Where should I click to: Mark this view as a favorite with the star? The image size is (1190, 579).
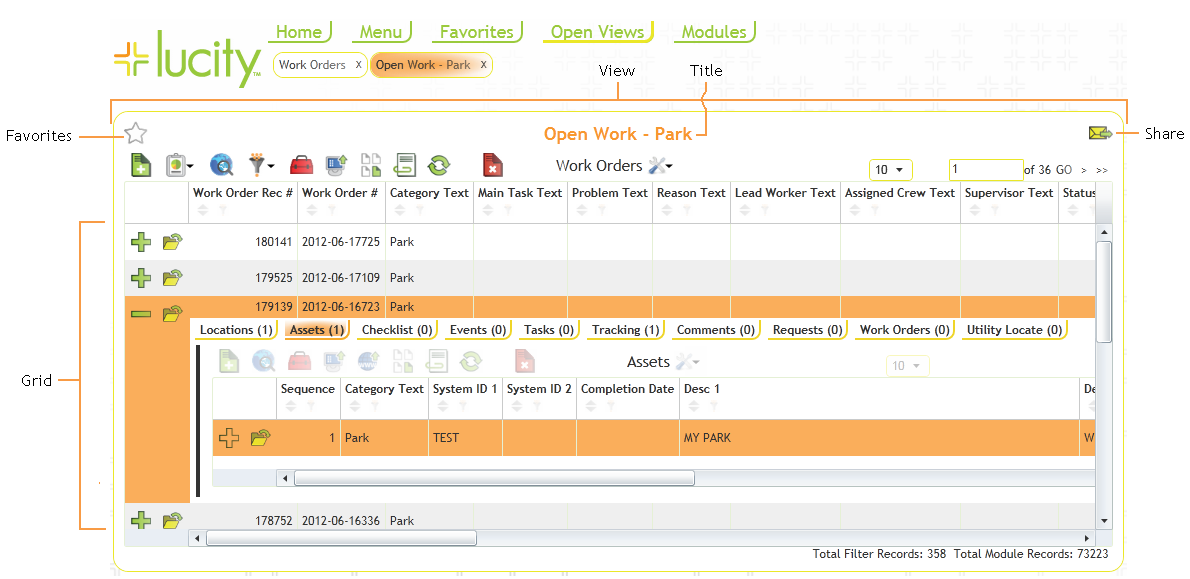136,133
